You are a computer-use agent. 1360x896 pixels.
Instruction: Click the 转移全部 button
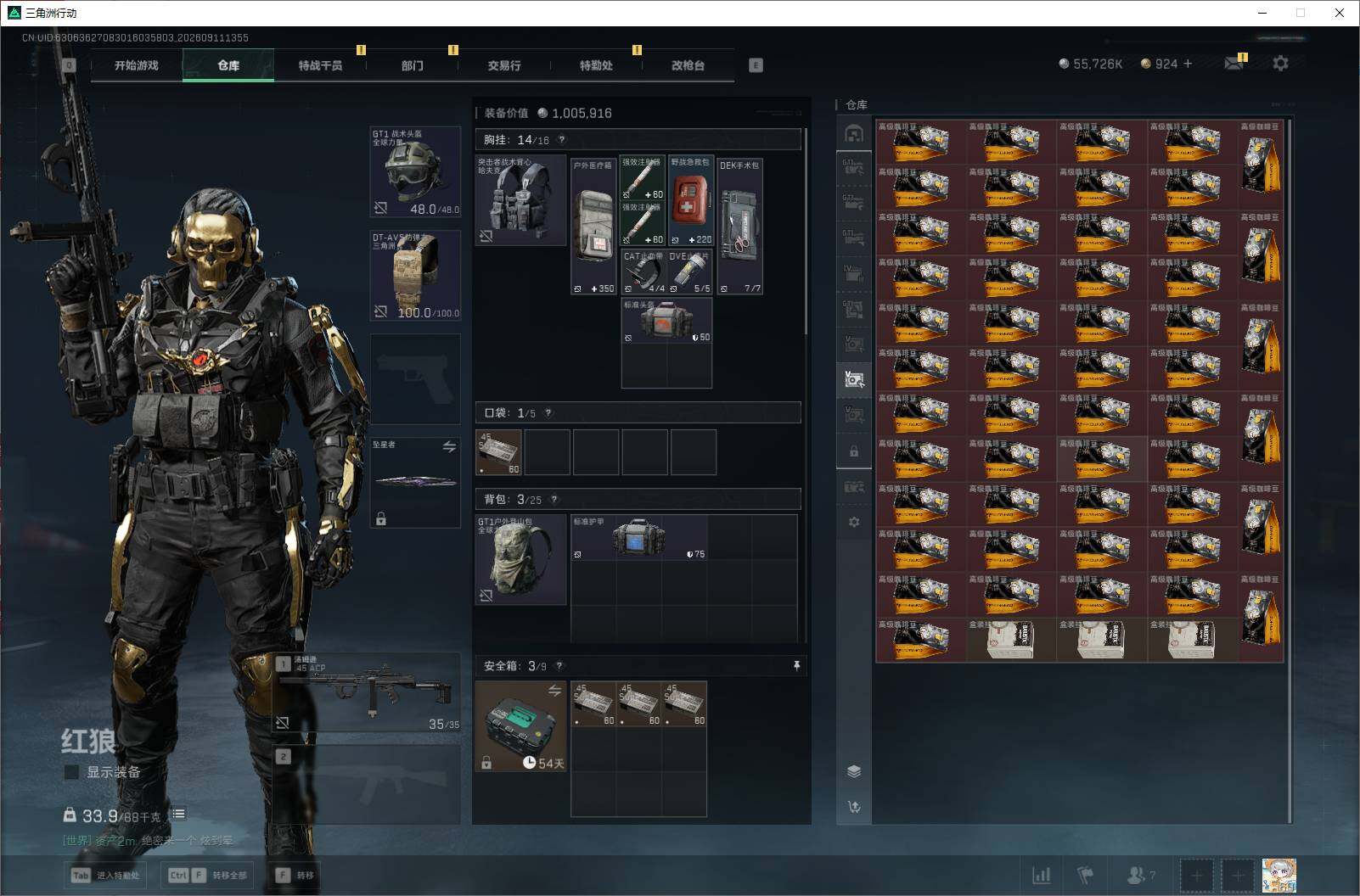pyautogui.click(x=208, y=875)
